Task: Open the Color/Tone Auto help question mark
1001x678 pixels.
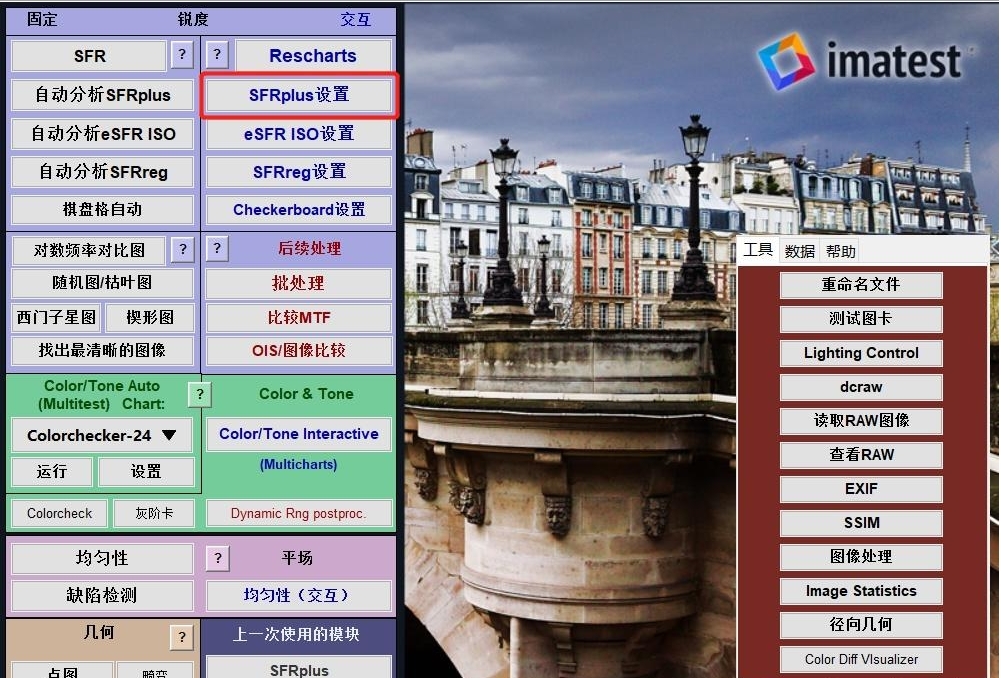Action: click(200, 395)
